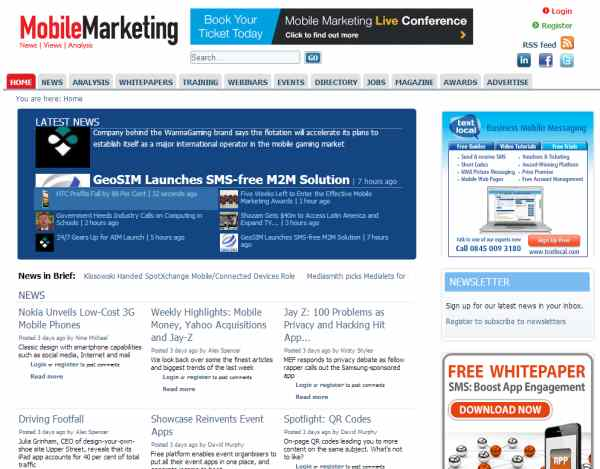Go to the JOBS tab
Screen dimensions: 600x469
tap(376, 82)
